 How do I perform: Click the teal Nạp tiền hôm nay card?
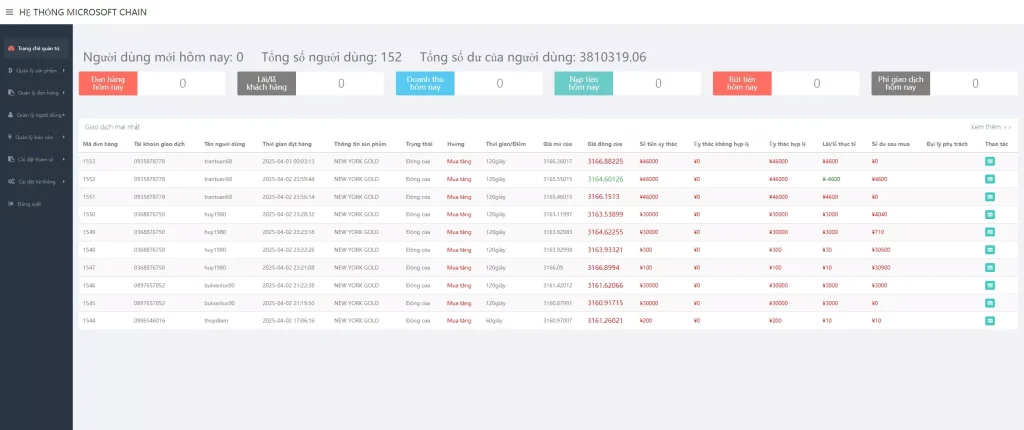click(x=583, y=84)
